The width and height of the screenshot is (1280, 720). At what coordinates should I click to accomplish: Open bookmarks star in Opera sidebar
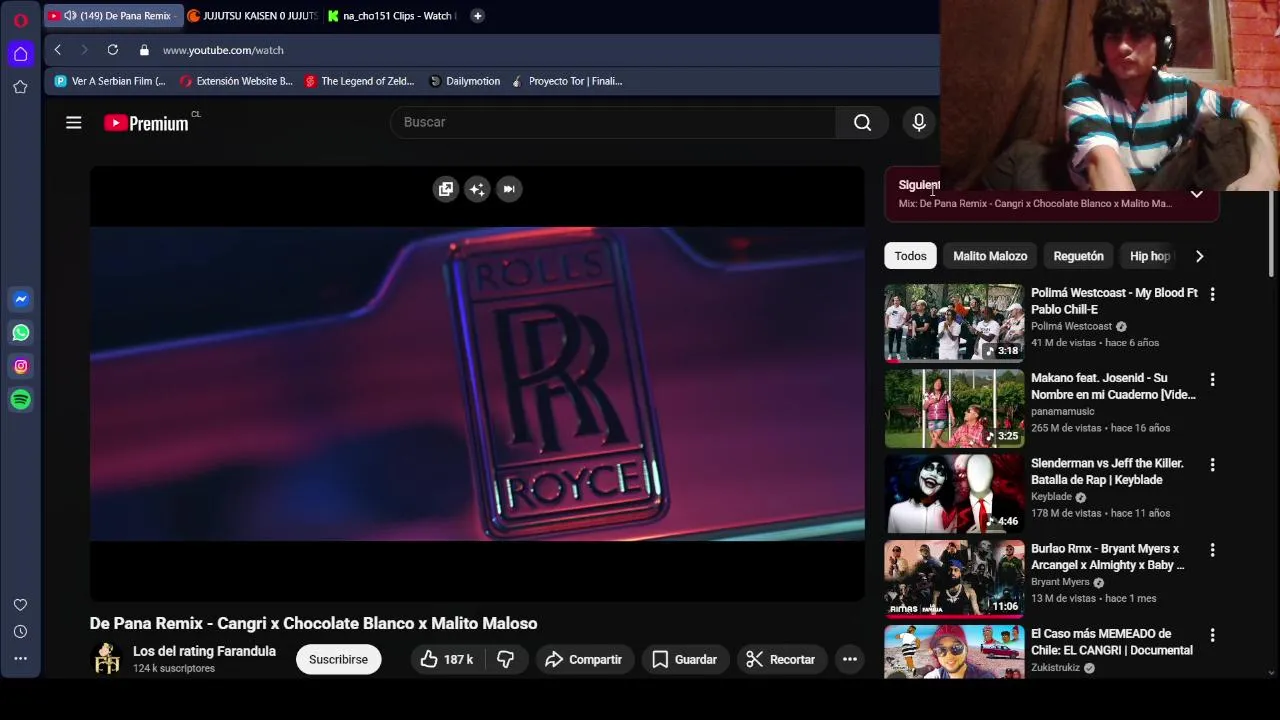tap(20, 87)
